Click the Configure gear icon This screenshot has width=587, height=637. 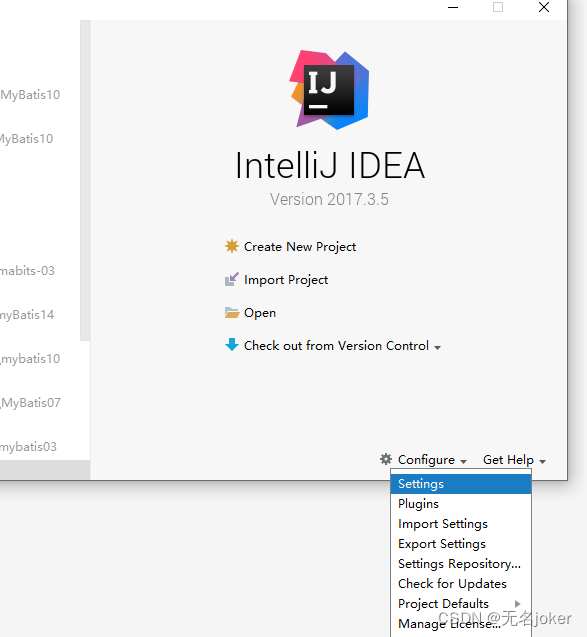[x=386, y=459]
